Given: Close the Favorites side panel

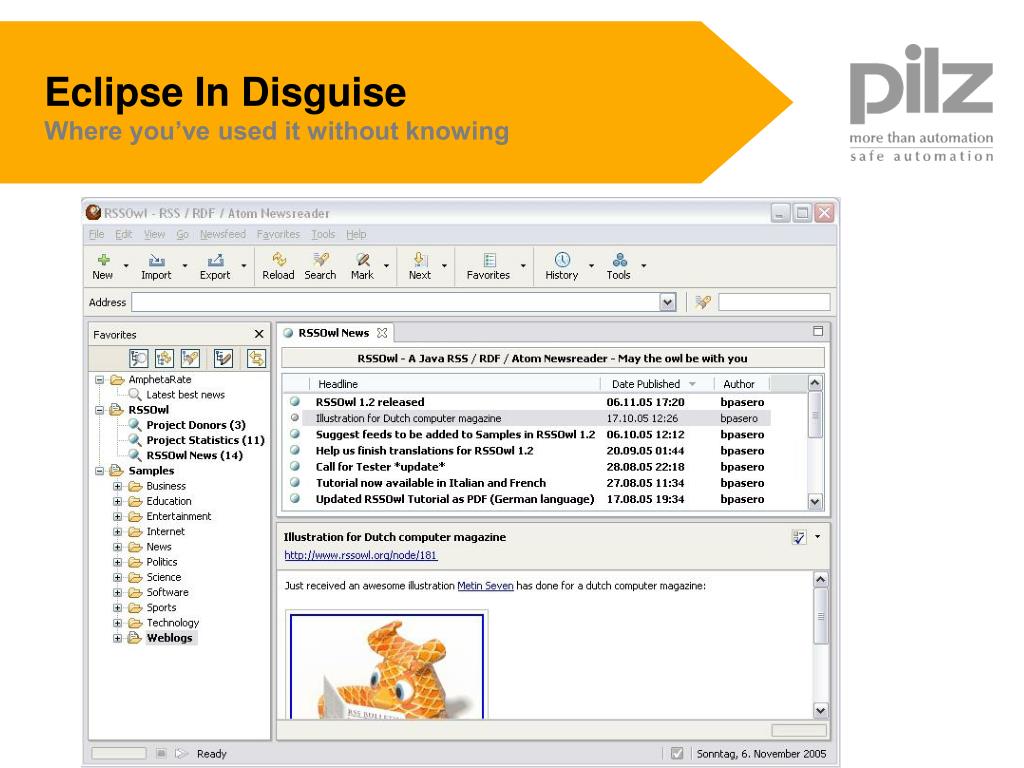Looking at the screenshot, I should [259, 334].
